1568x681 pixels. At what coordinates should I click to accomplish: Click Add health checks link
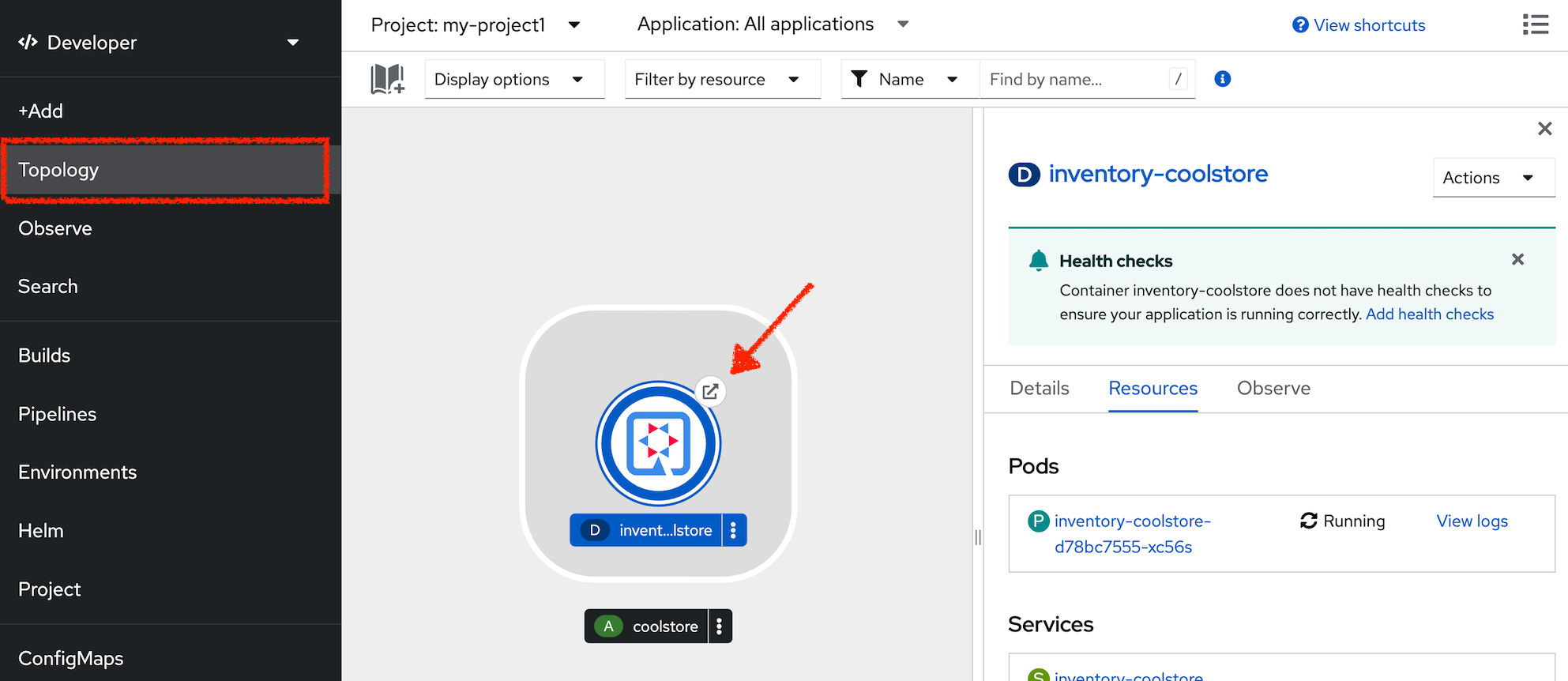tap(1430, 314)
